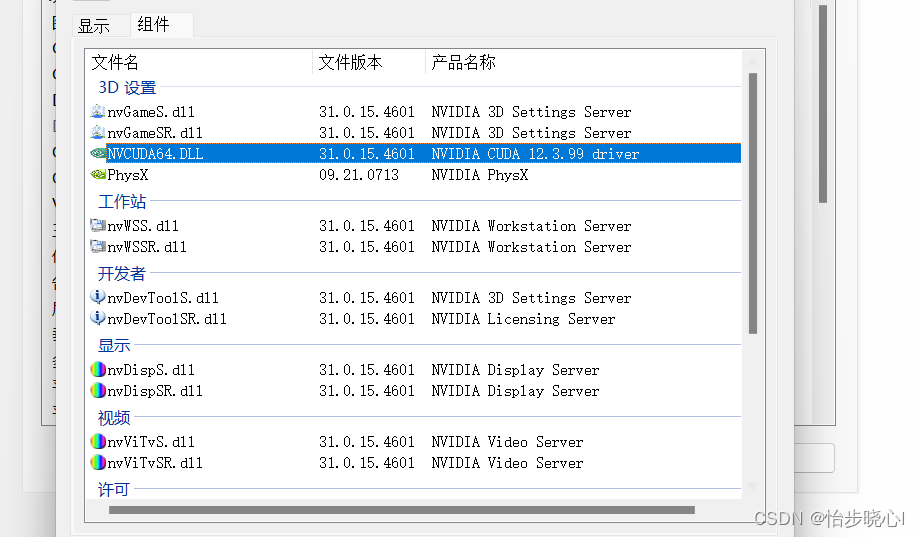Click the list scroll-down arrow

point(753,486)
